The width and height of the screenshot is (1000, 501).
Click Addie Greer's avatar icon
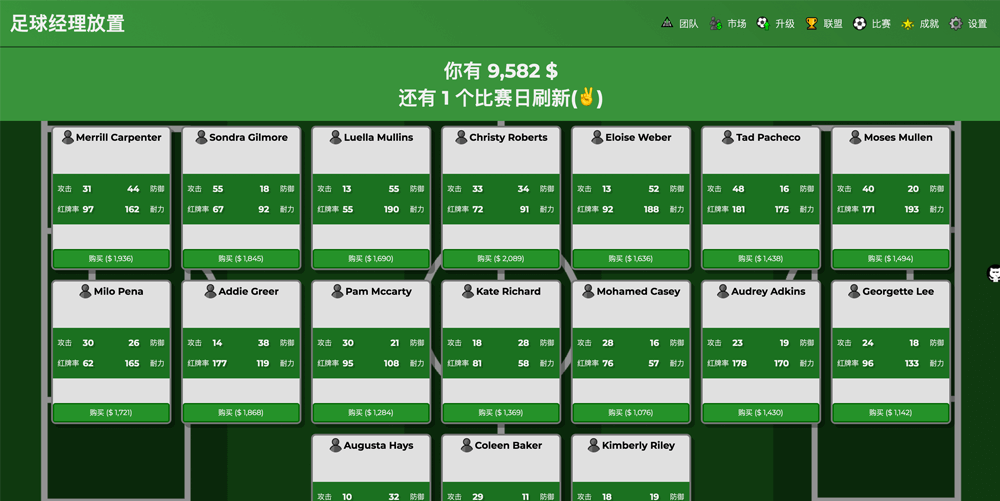click(210, 291)
